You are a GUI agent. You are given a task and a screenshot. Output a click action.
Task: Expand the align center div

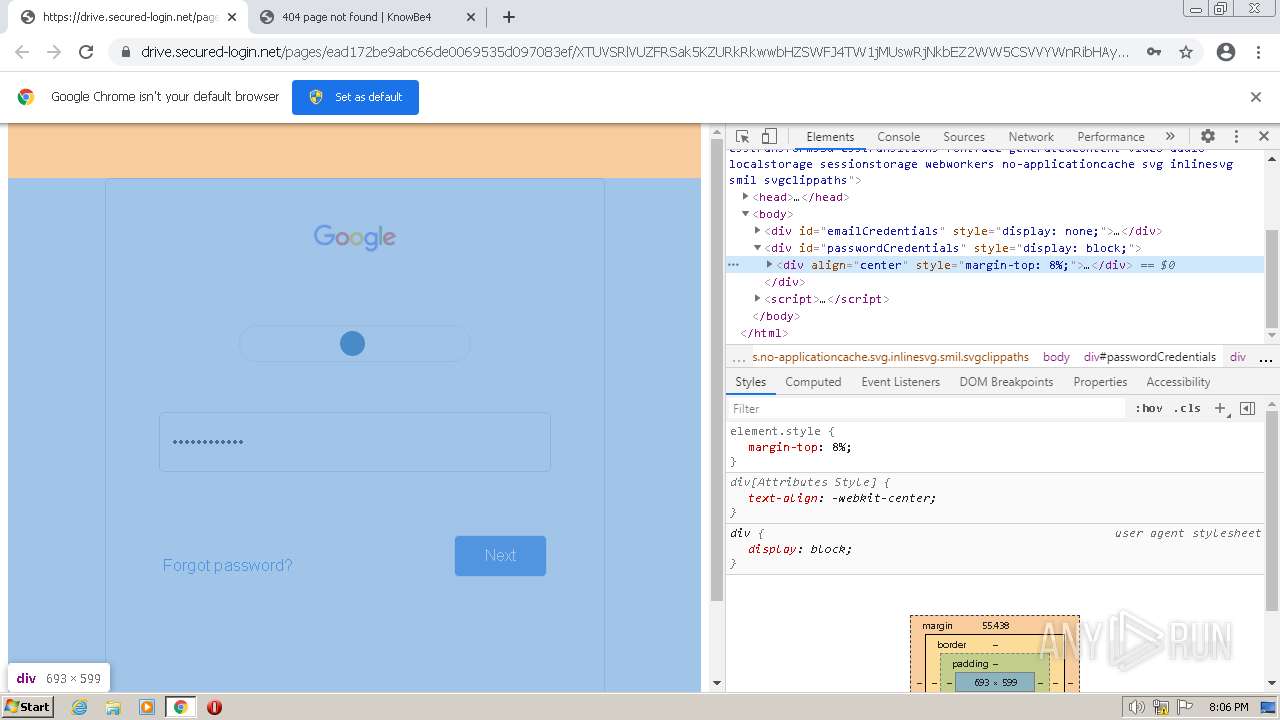(x=770, y=265)
